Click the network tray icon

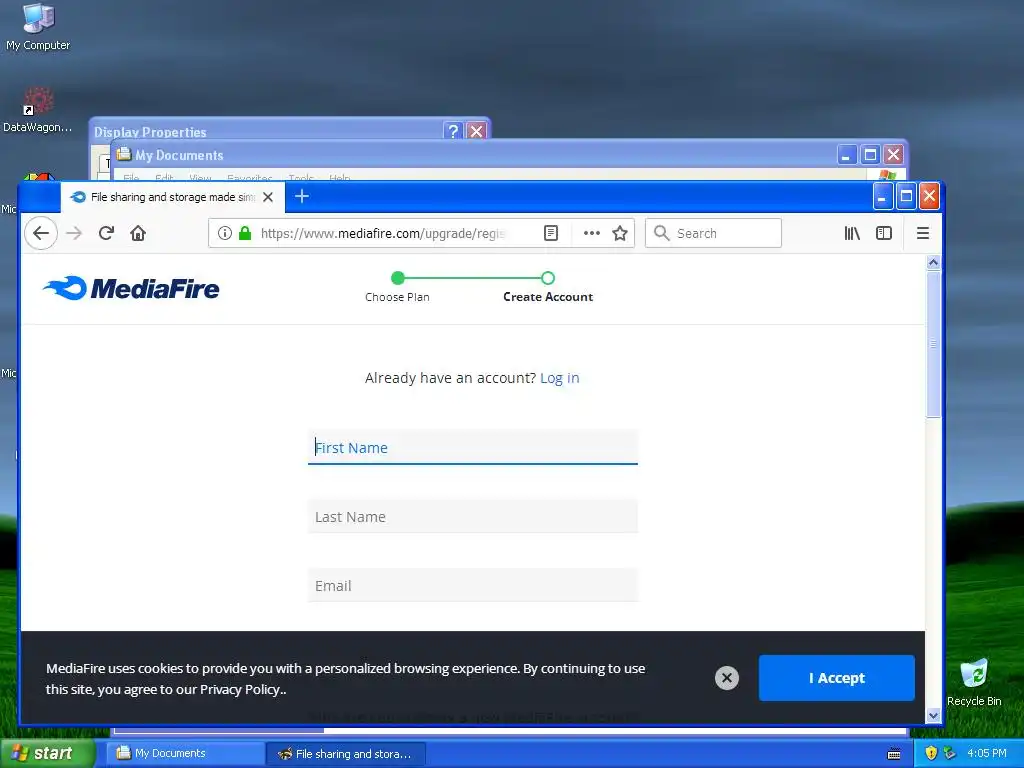coord(950,753)
